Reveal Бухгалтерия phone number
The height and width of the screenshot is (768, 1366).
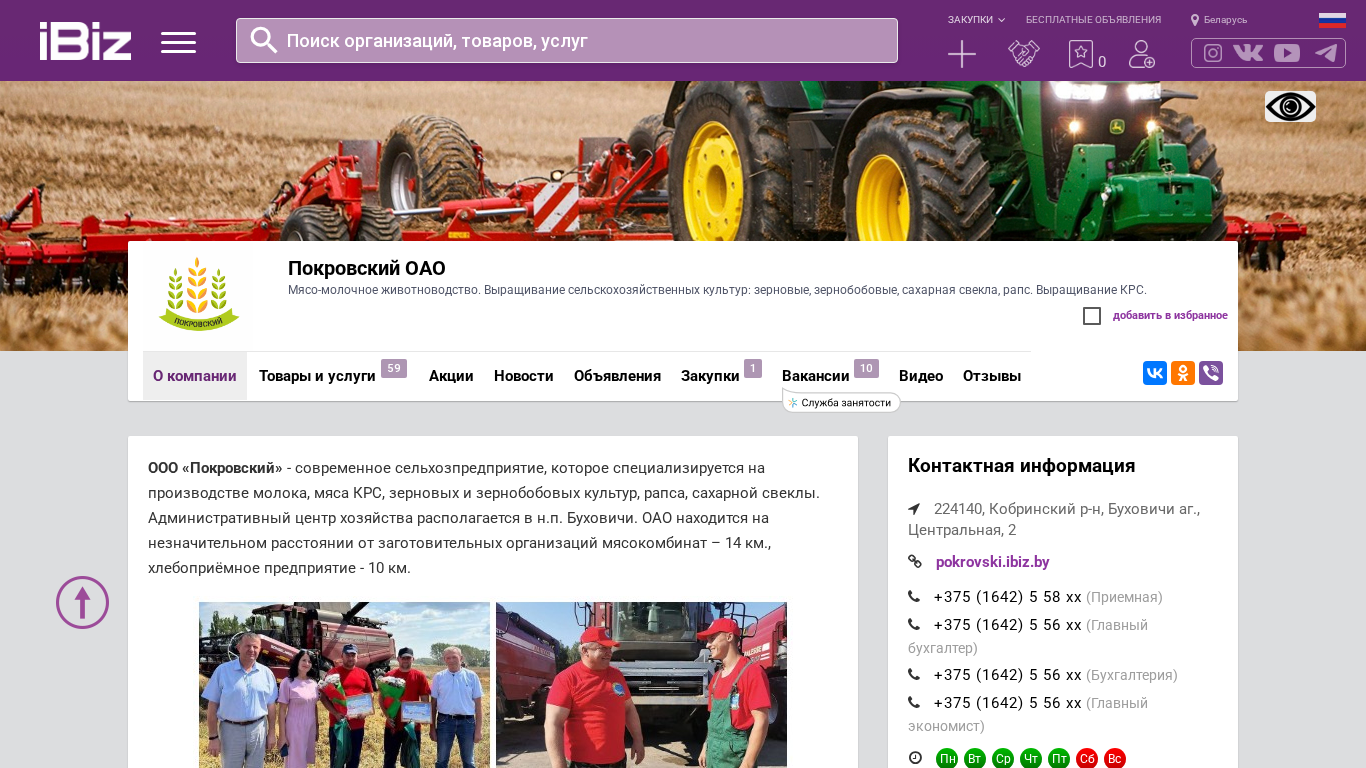(1007, 675)
